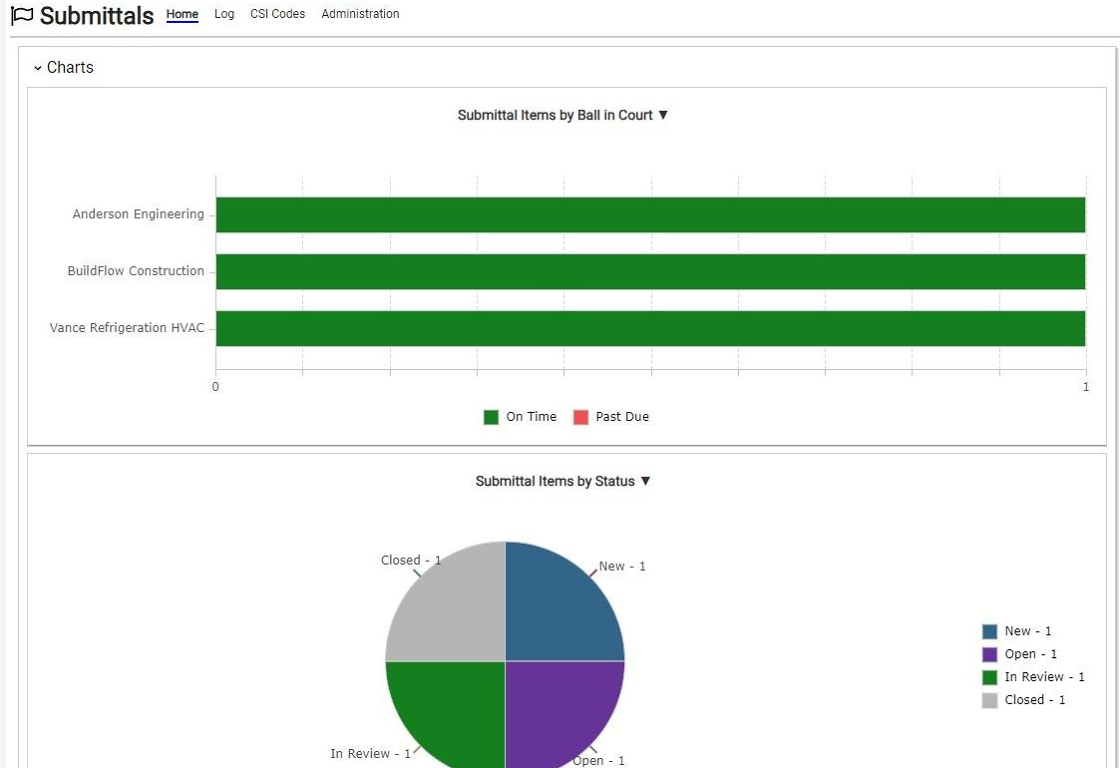Image resolution: width=1120 pixels, height=768 pixels.
Task: Open the Log tab
Action: pyautogui.click(x=224, y=14)
